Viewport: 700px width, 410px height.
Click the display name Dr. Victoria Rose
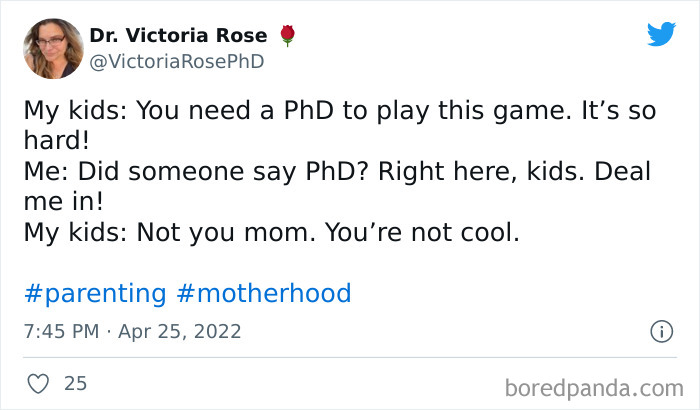[180, 36]
